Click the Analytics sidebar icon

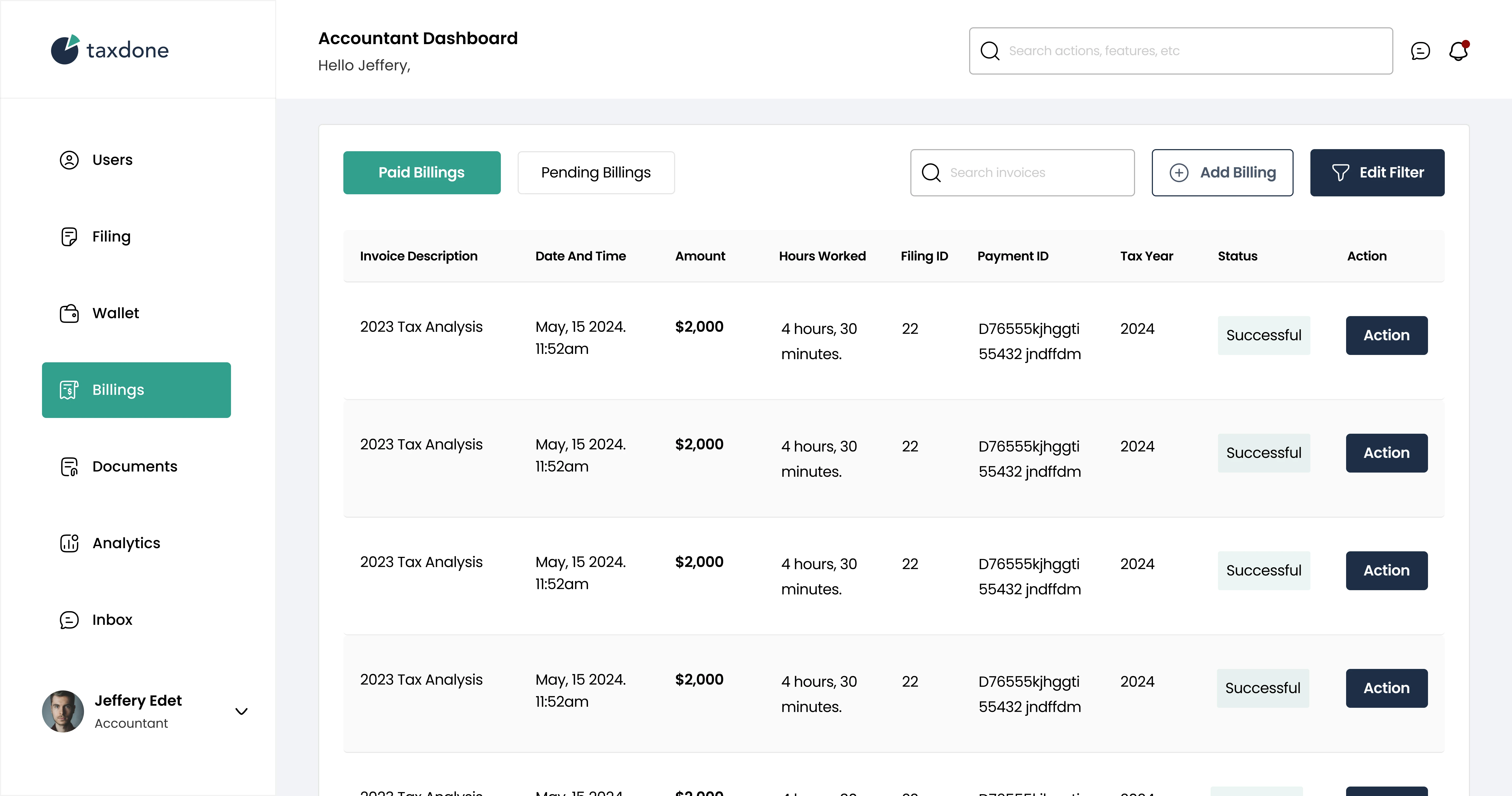(x=69, y=543)
